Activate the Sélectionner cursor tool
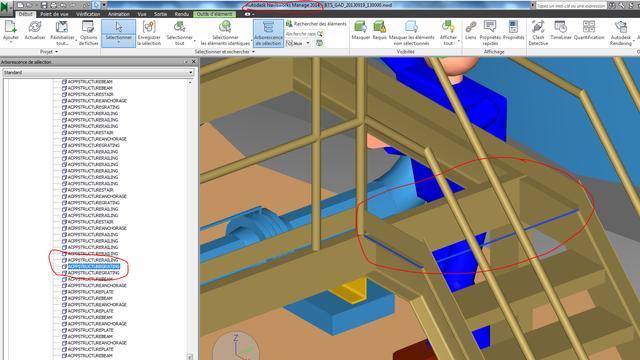640x360 pixels. pos(118,27)
